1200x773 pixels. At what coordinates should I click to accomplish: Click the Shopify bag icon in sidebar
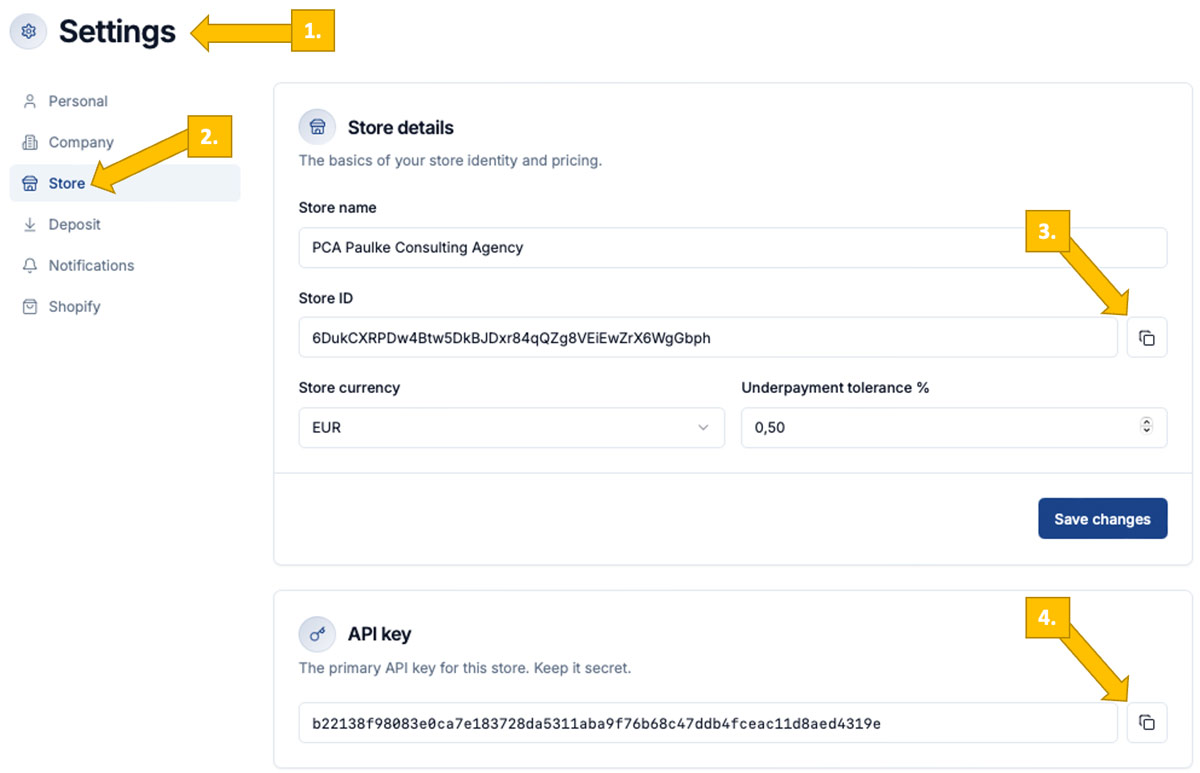[x=30, y=306]
